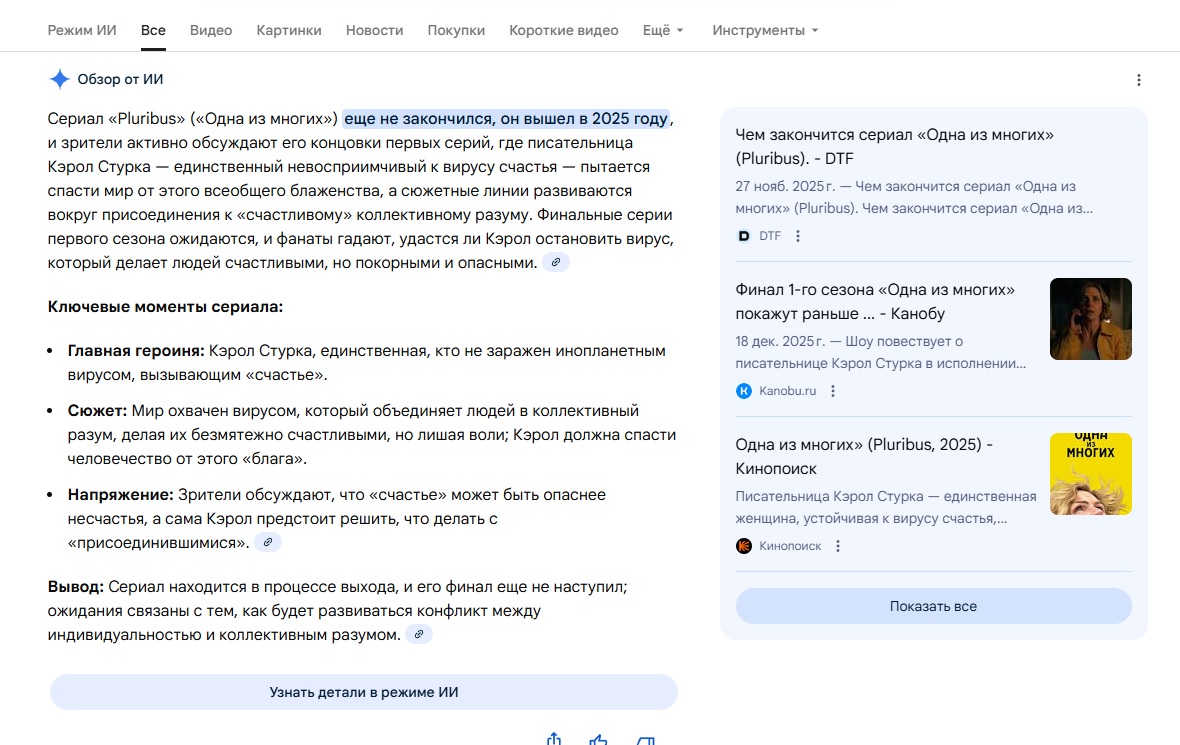Click the yellow Кинопоиск poster thumbnail
This screenshot has height=745, width=1180.
coord(1090,474)
